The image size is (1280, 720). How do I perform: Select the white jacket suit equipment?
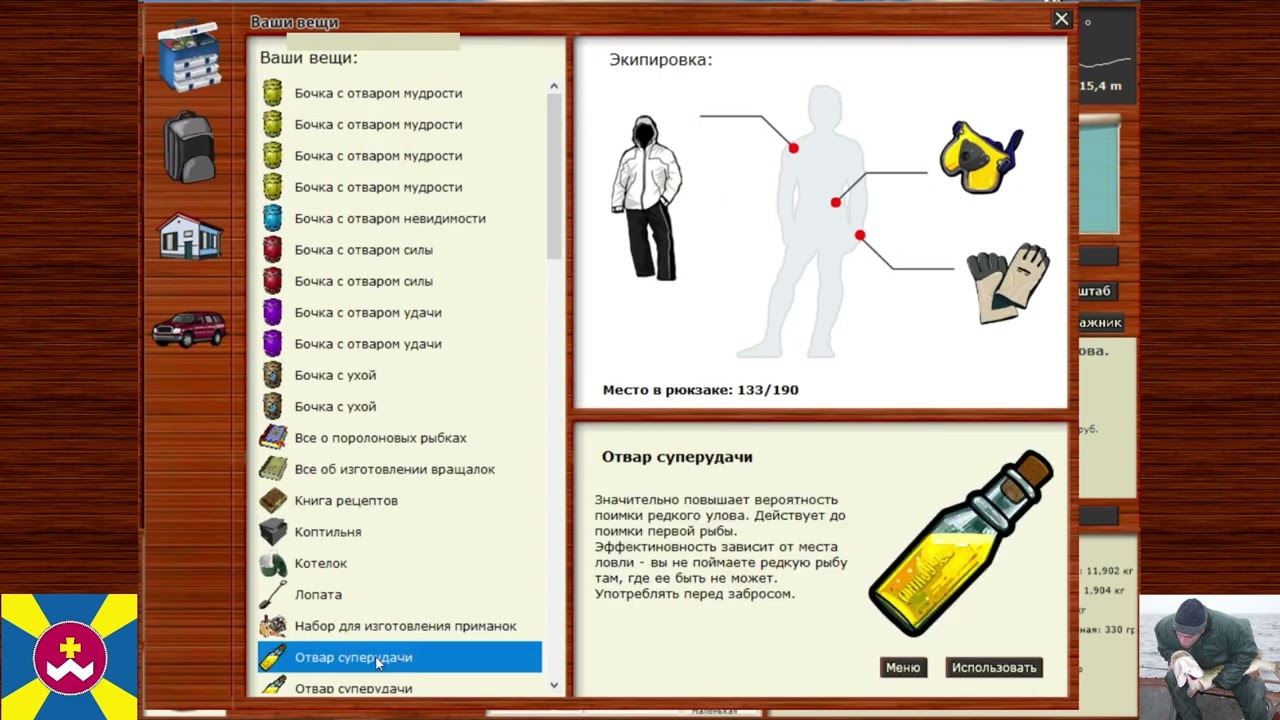647,198
